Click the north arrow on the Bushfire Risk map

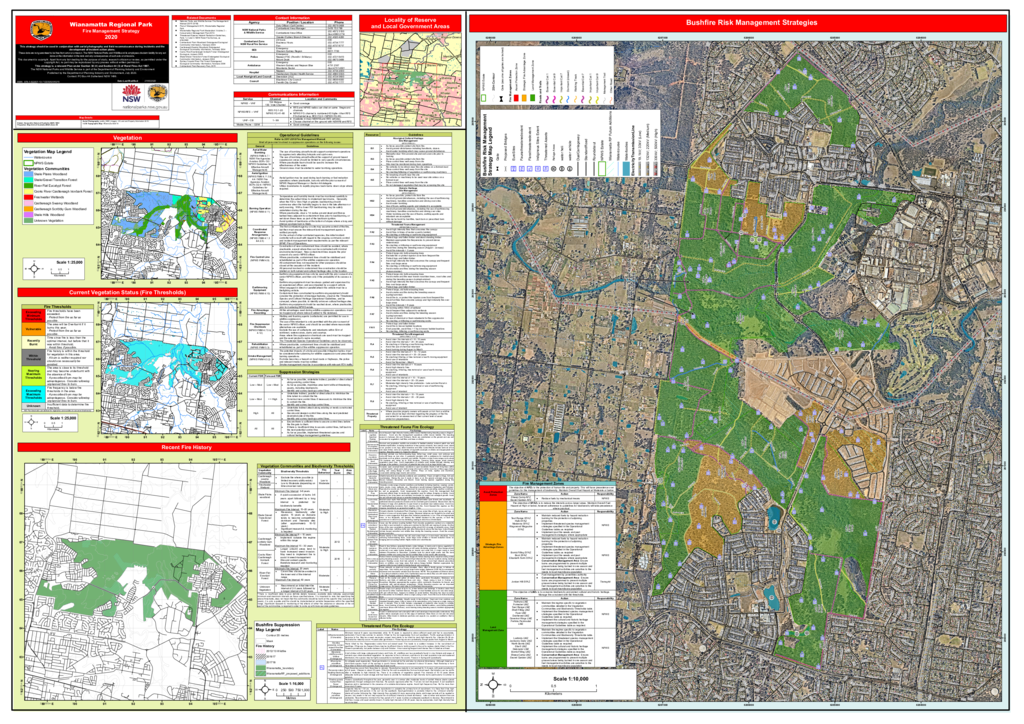[494, 685]
